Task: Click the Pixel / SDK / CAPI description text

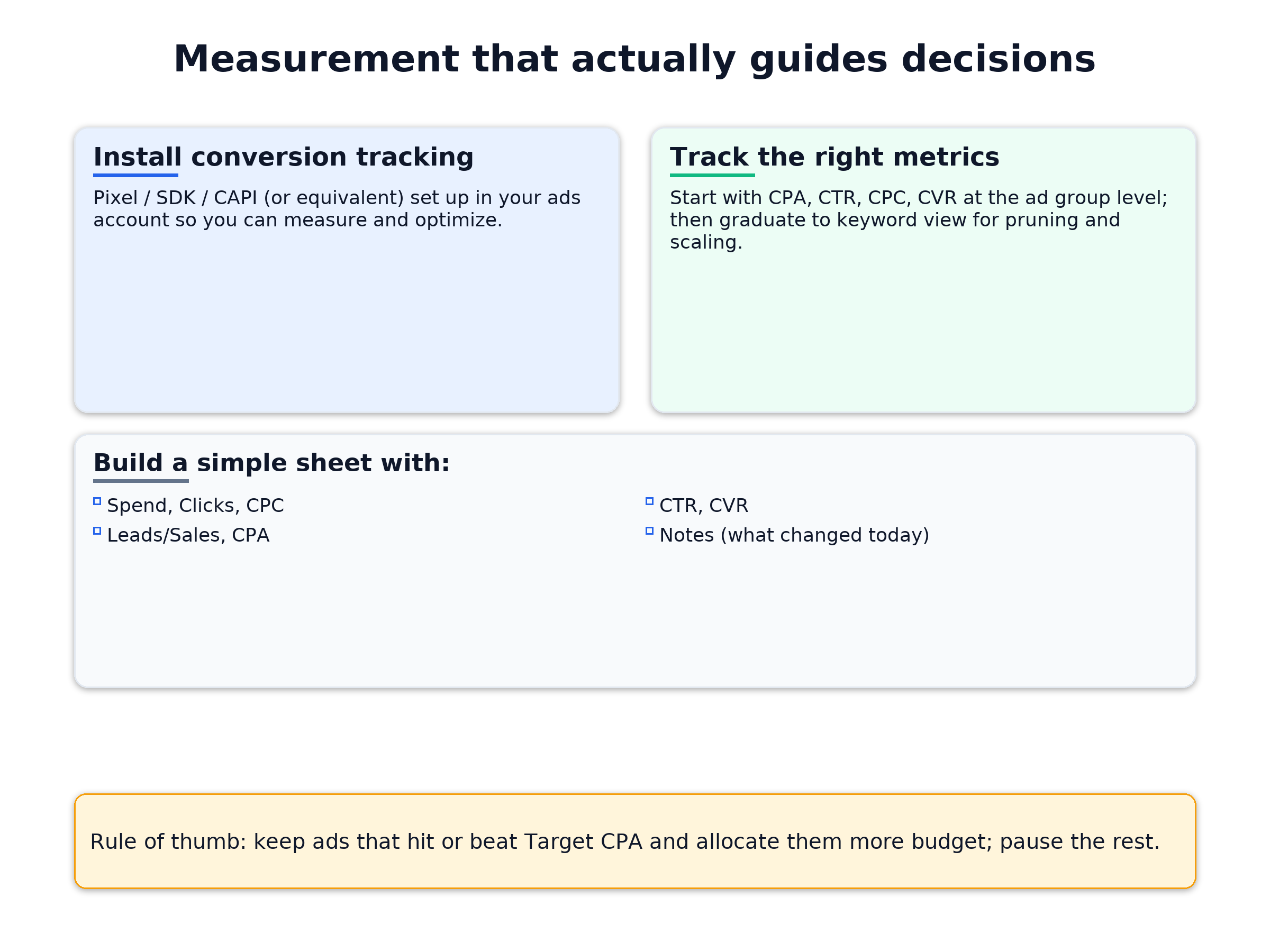Action: [x=337, y=208]
